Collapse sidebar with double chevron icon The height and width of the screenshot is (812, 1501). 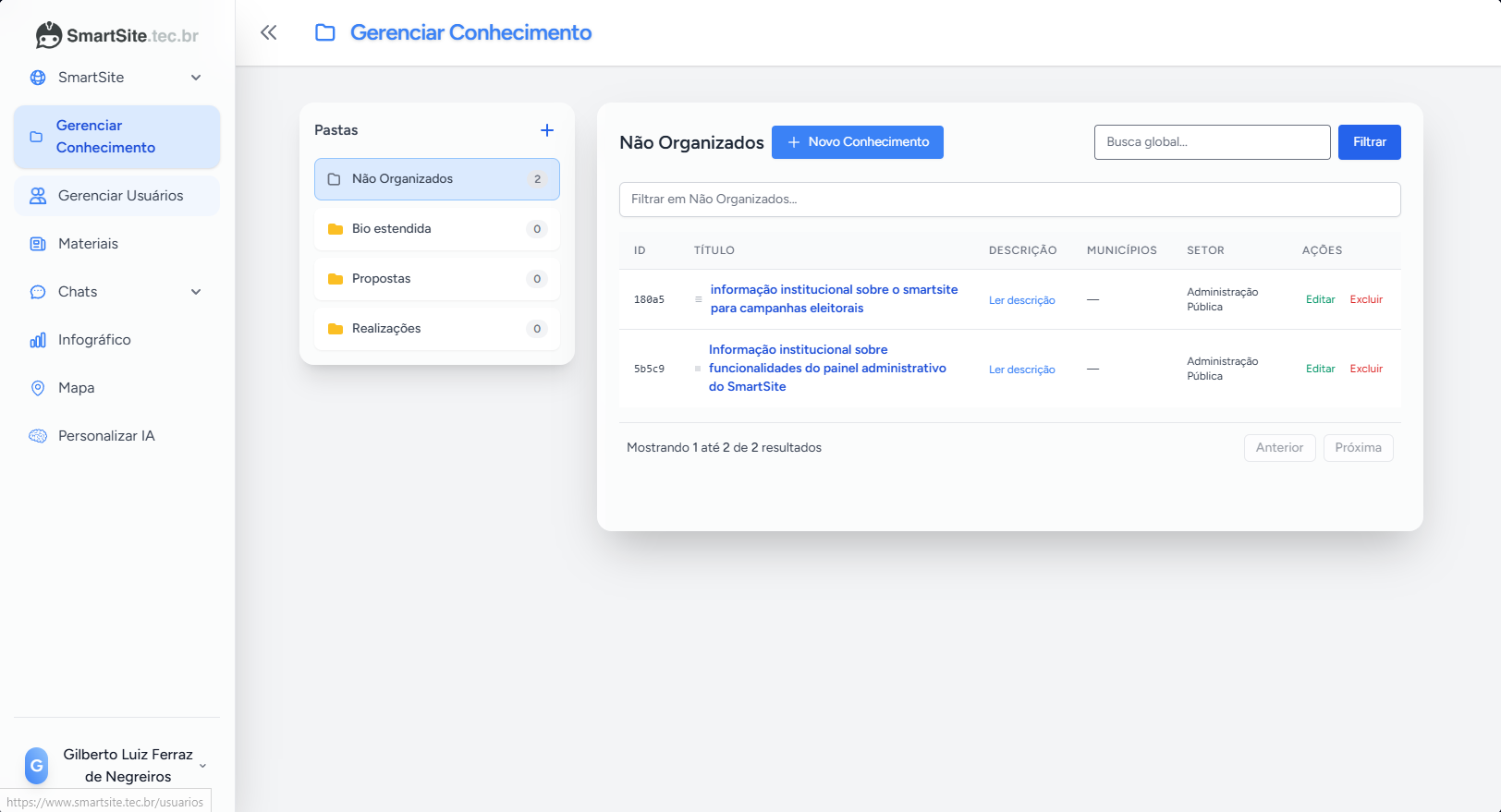tap(268, 33)
